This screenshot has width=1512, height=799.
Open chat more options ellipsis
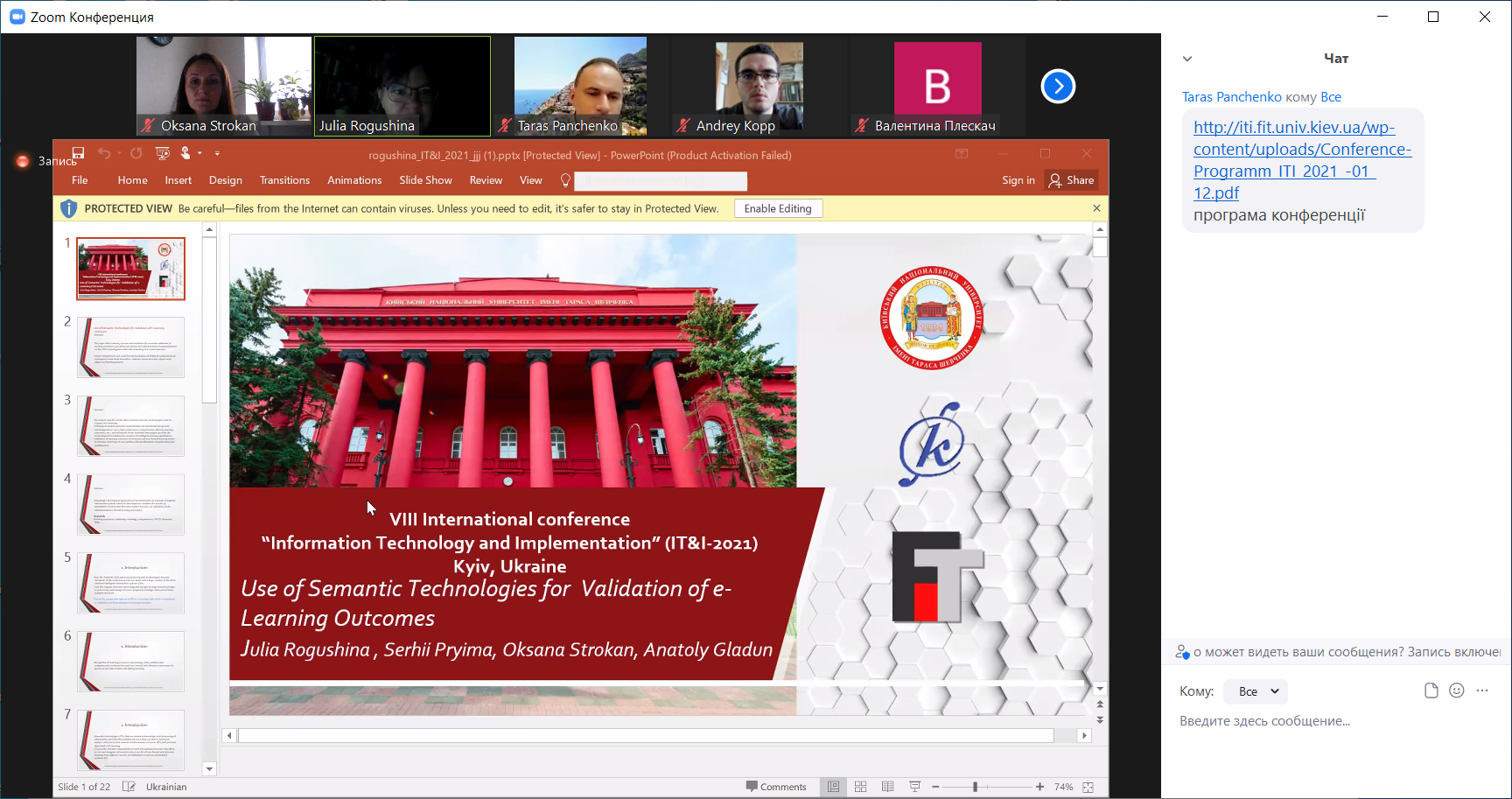(1481, 690)
